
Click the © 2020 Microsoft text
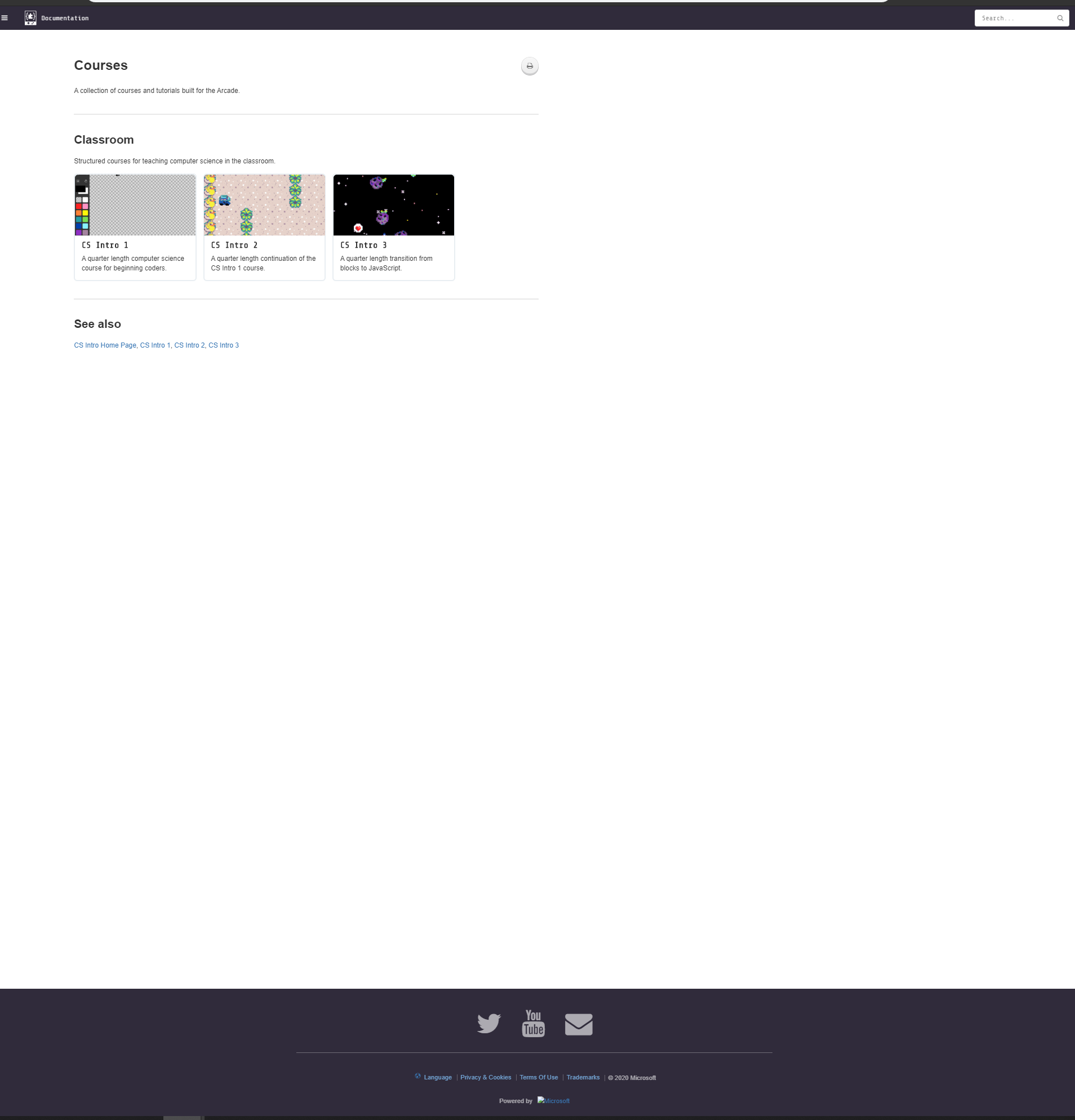[632, 1078]
